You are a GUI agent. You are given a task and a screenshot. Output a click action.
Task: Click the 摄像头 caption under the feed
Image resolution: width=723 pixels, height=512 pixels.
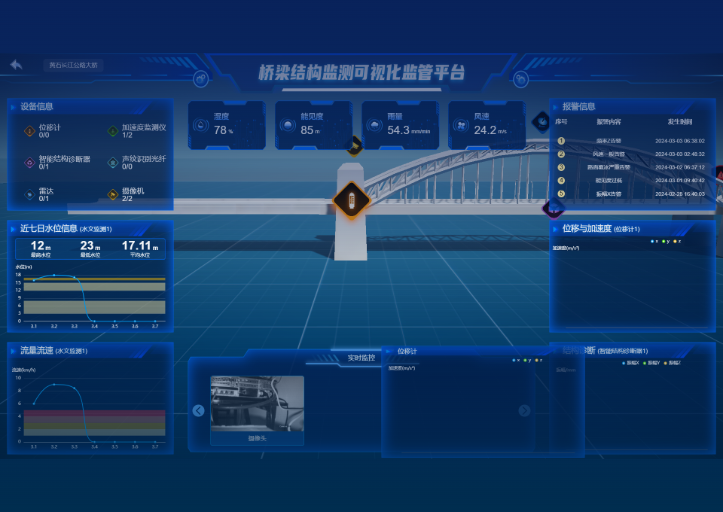tap(257, 438)
